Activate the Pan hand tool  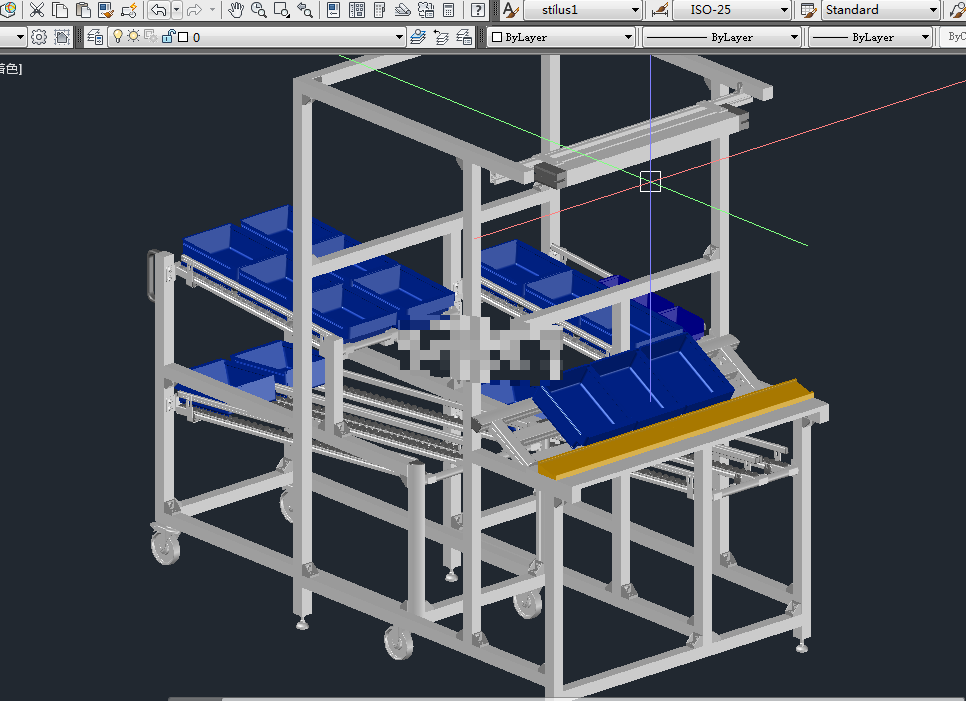(x=236, y=10)
